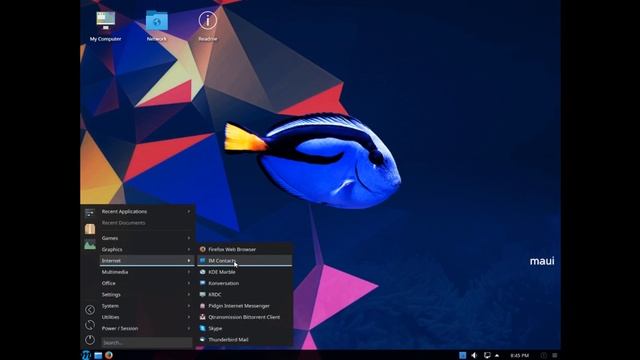The width and height of the screenshot is (640, 360).
Task: Click the recent applications icon in menu sidebar
Action: (90, 213)
